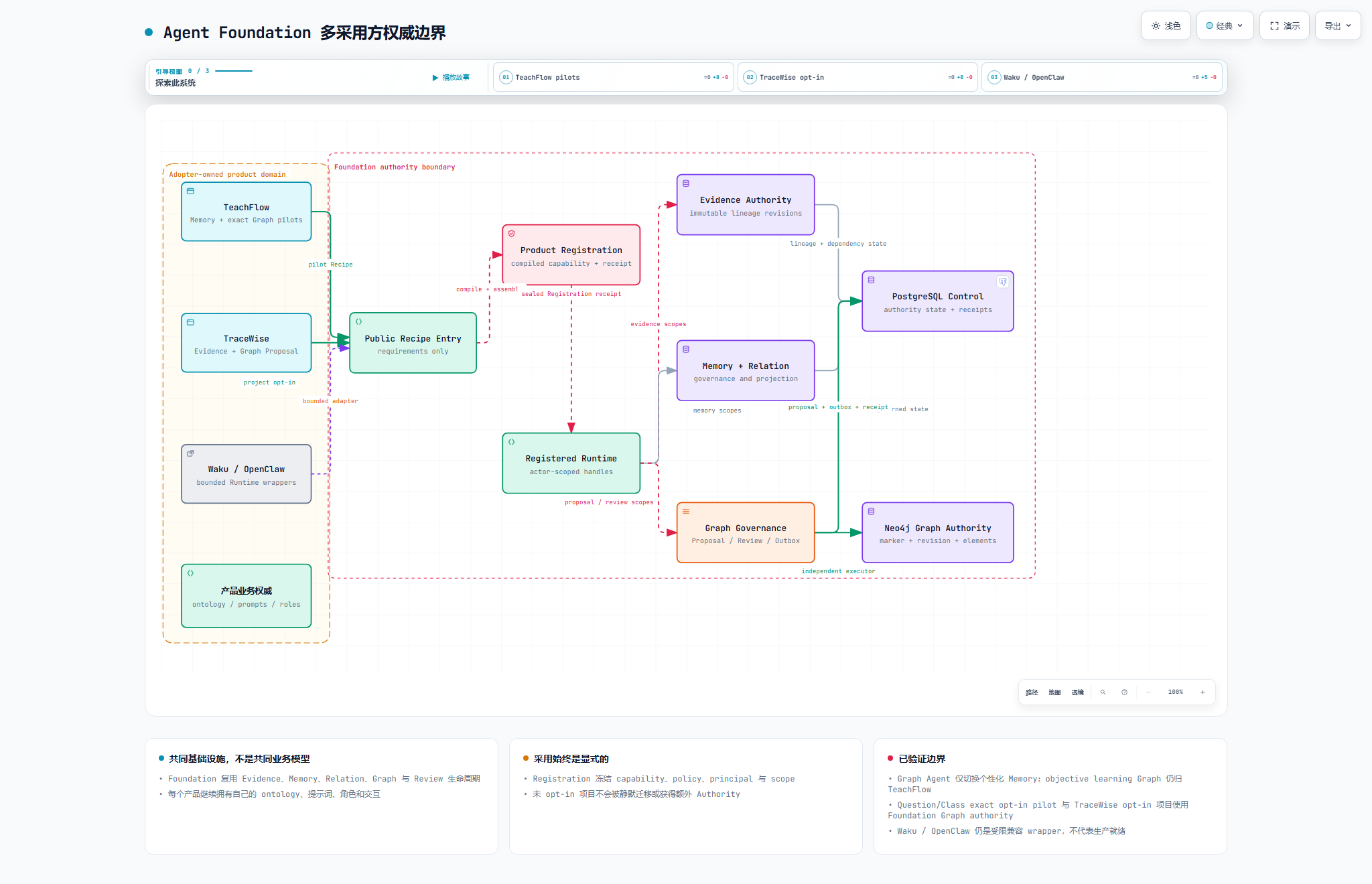Click the 'sealed Registration receipt' edge label
Screen dimensions: 1372x884
point(571,294)
